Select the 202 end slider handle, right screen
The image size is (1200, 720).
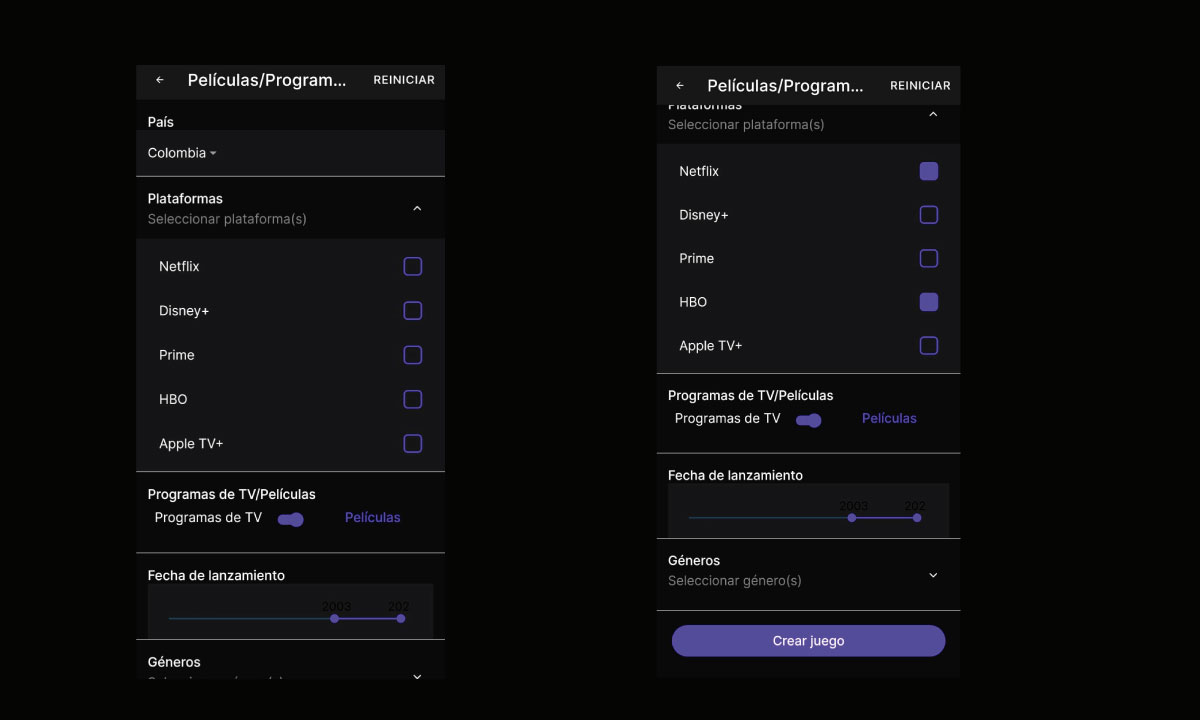[917, 518]
